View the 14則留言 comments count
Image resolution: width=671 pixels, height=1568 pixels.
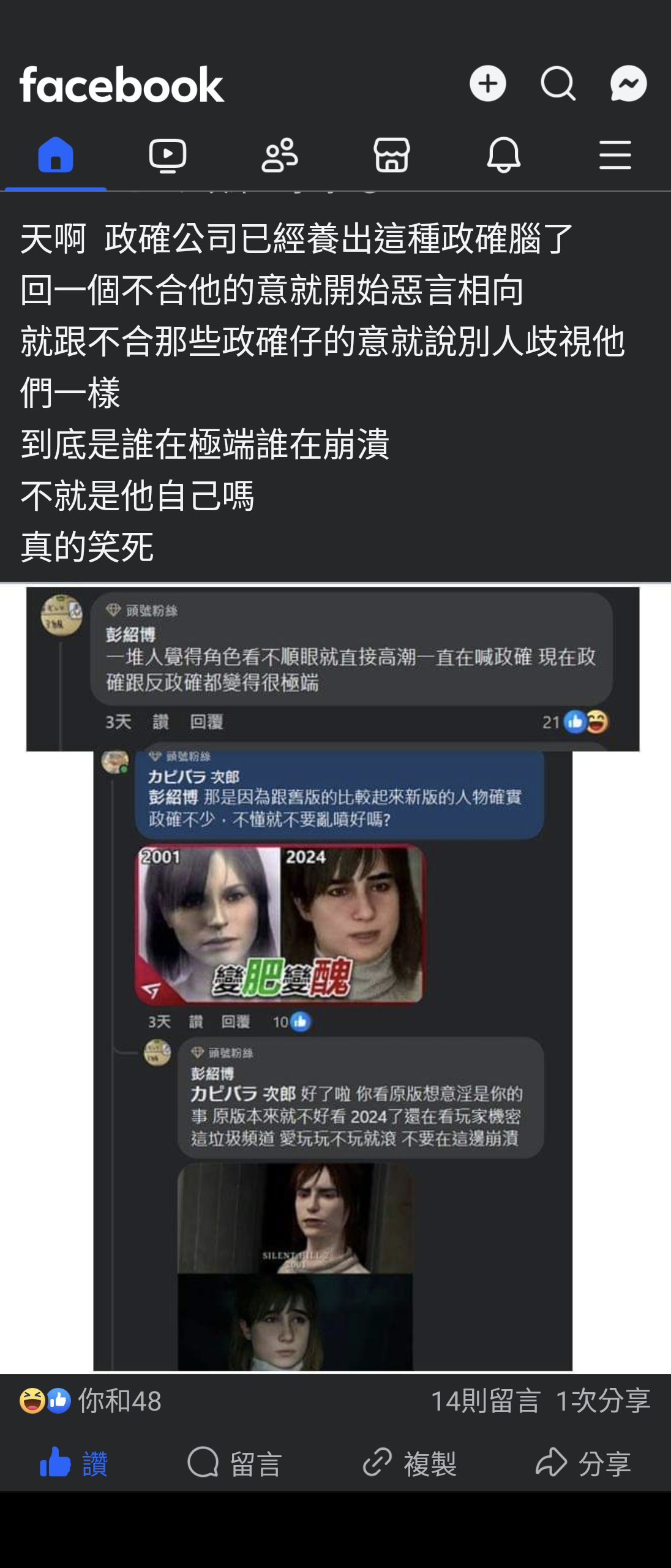pyautogui.click(x=485, y=1401)
